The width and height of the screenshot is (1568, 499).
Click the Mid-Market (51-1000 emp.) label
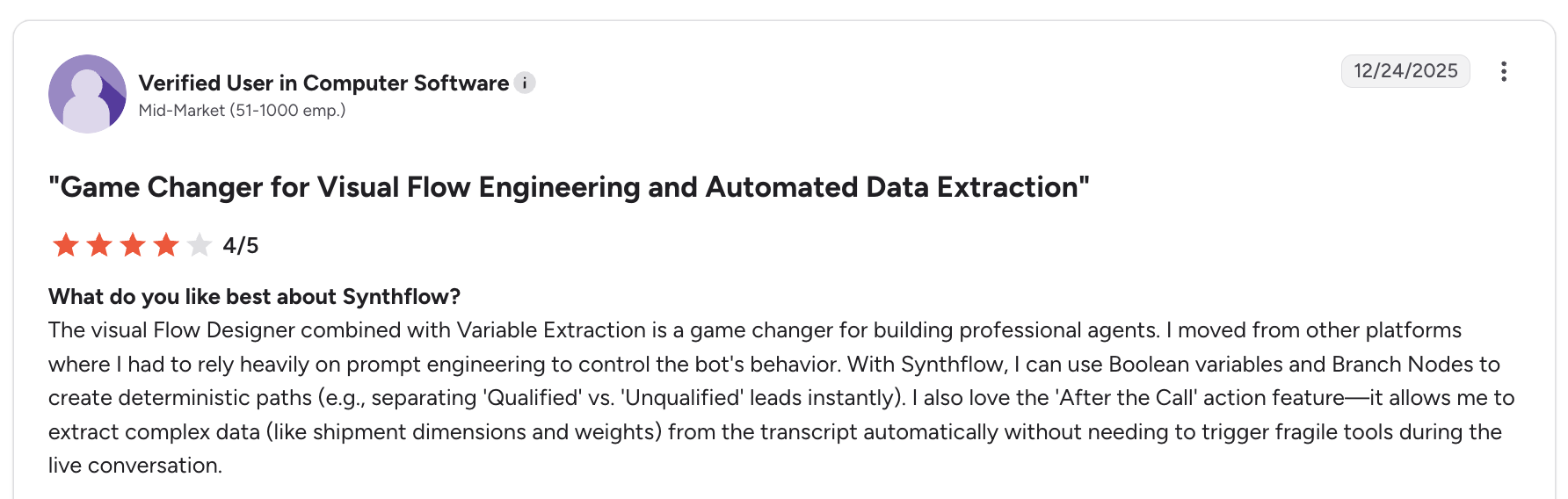click(242, 111)
